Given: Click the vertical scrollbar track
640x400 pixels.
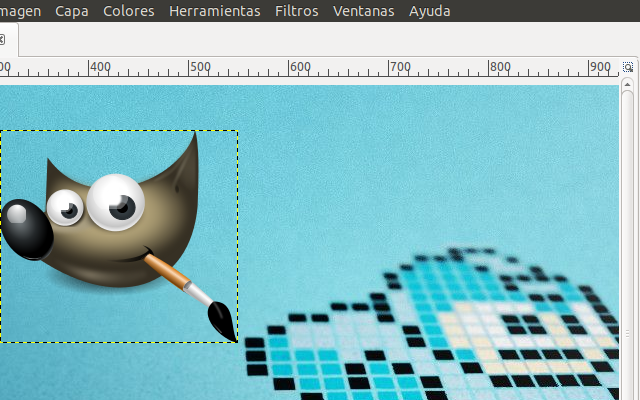Looking at the screenshot, I should (627, 245).
